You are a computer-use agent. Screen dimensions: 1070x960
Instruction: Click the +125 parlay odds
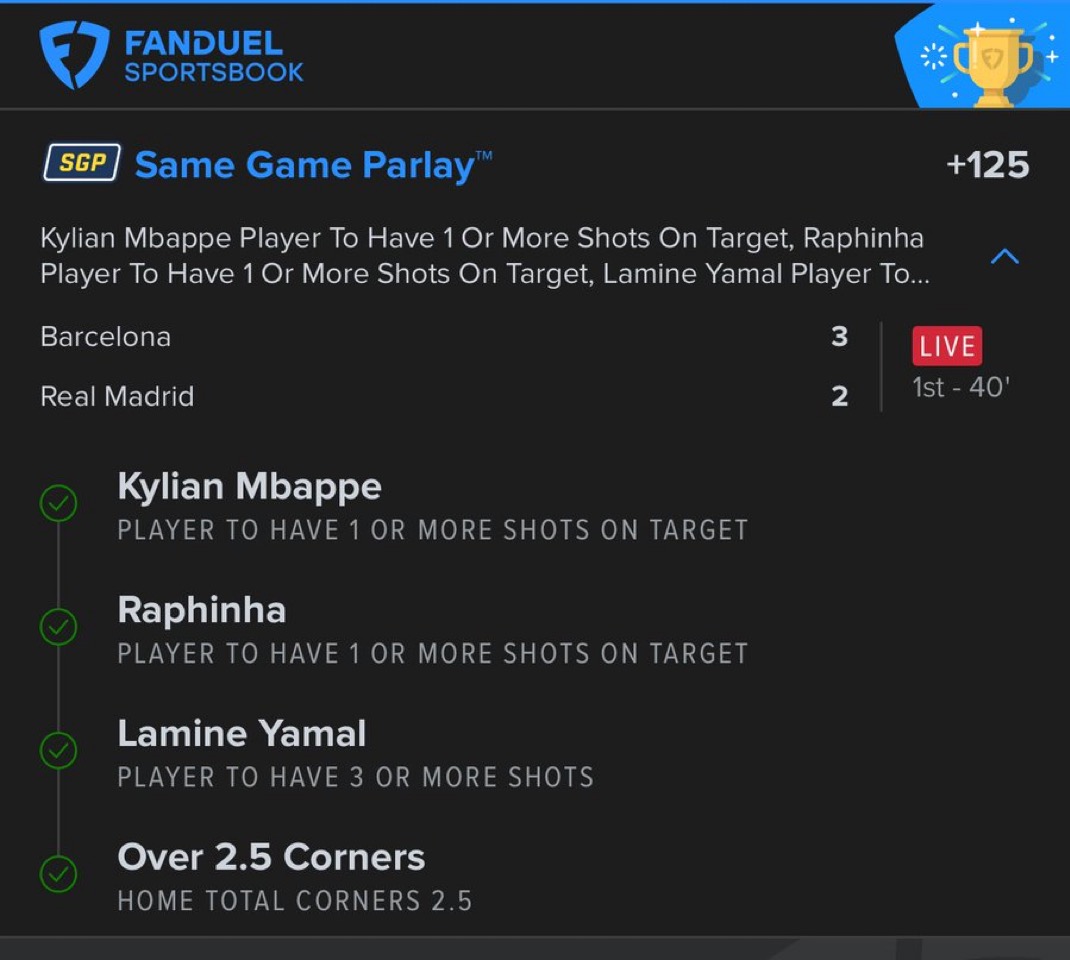[x=987, y=165]
